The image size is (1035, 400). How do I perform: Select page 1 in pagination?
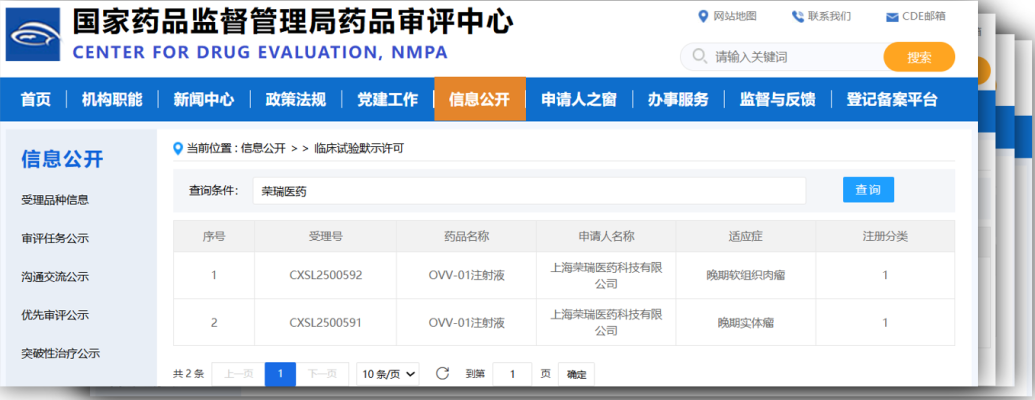coord(280,374)
